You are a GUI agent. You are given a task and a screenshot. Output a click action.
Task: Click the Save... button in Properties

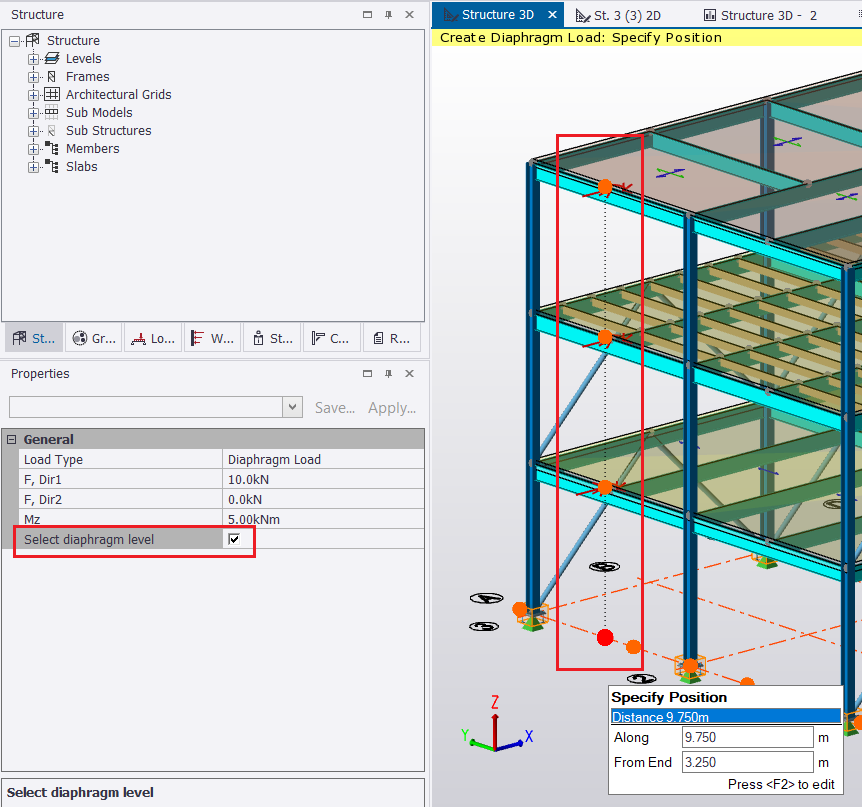[x=335, y=408]
